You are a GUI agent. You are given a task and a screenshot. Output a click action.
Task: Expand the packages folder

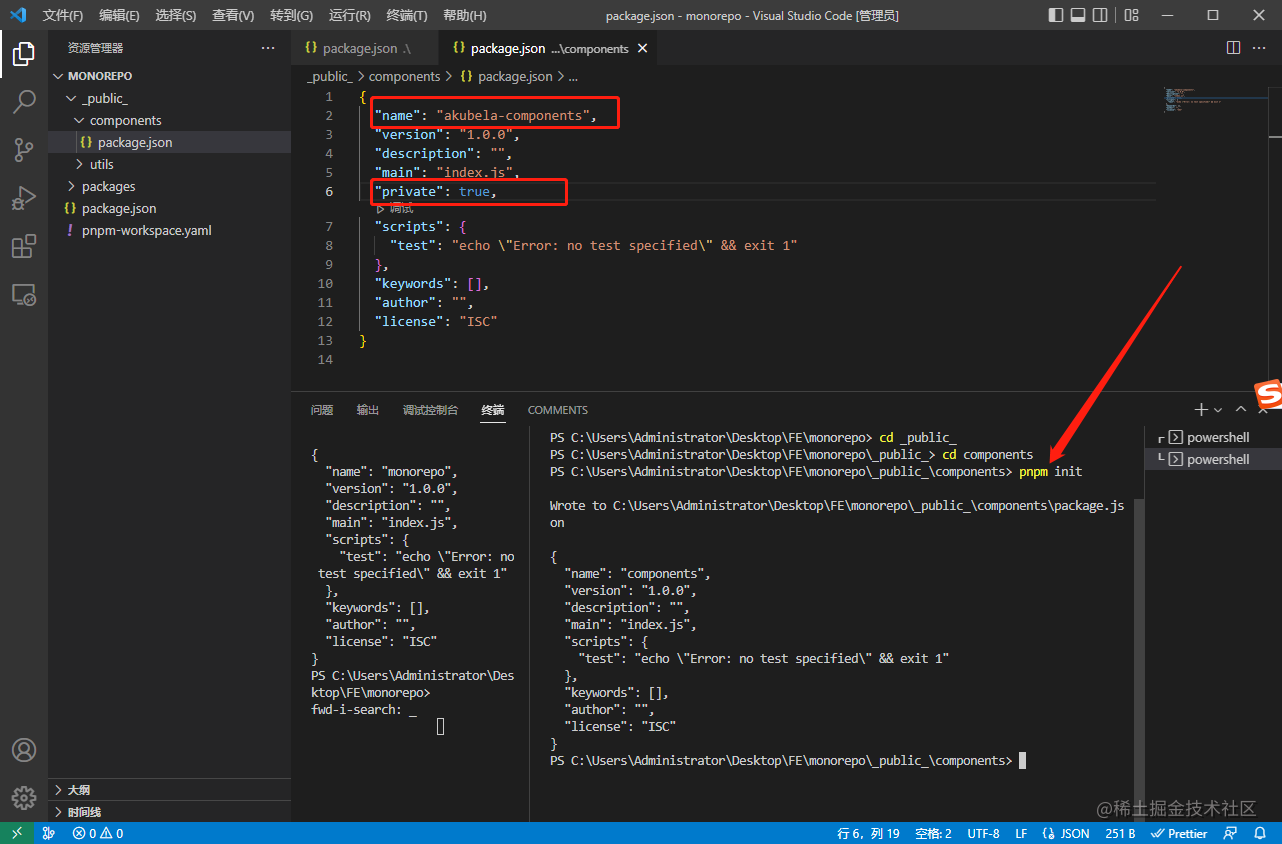108,186
